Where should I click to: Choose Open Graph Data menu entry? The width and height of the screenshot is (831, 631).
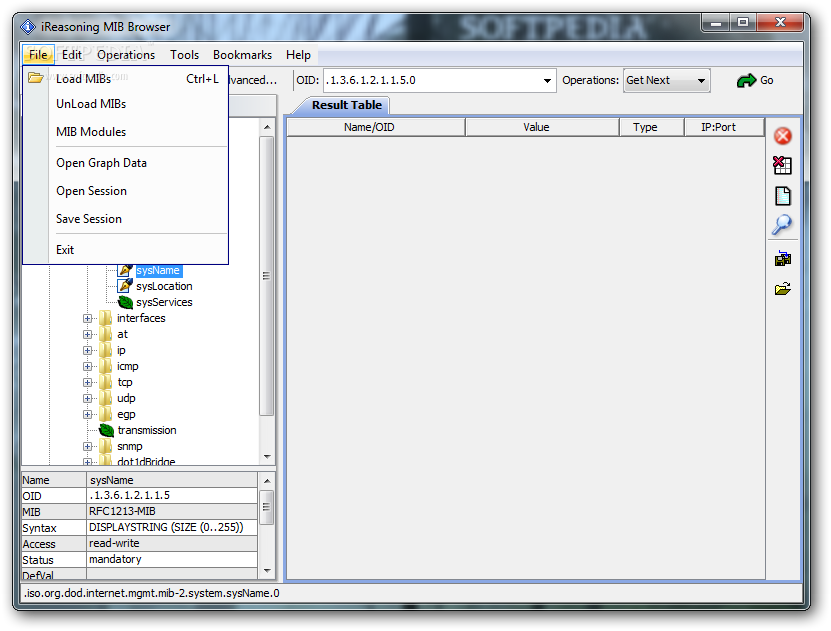(x=126, y=163)
